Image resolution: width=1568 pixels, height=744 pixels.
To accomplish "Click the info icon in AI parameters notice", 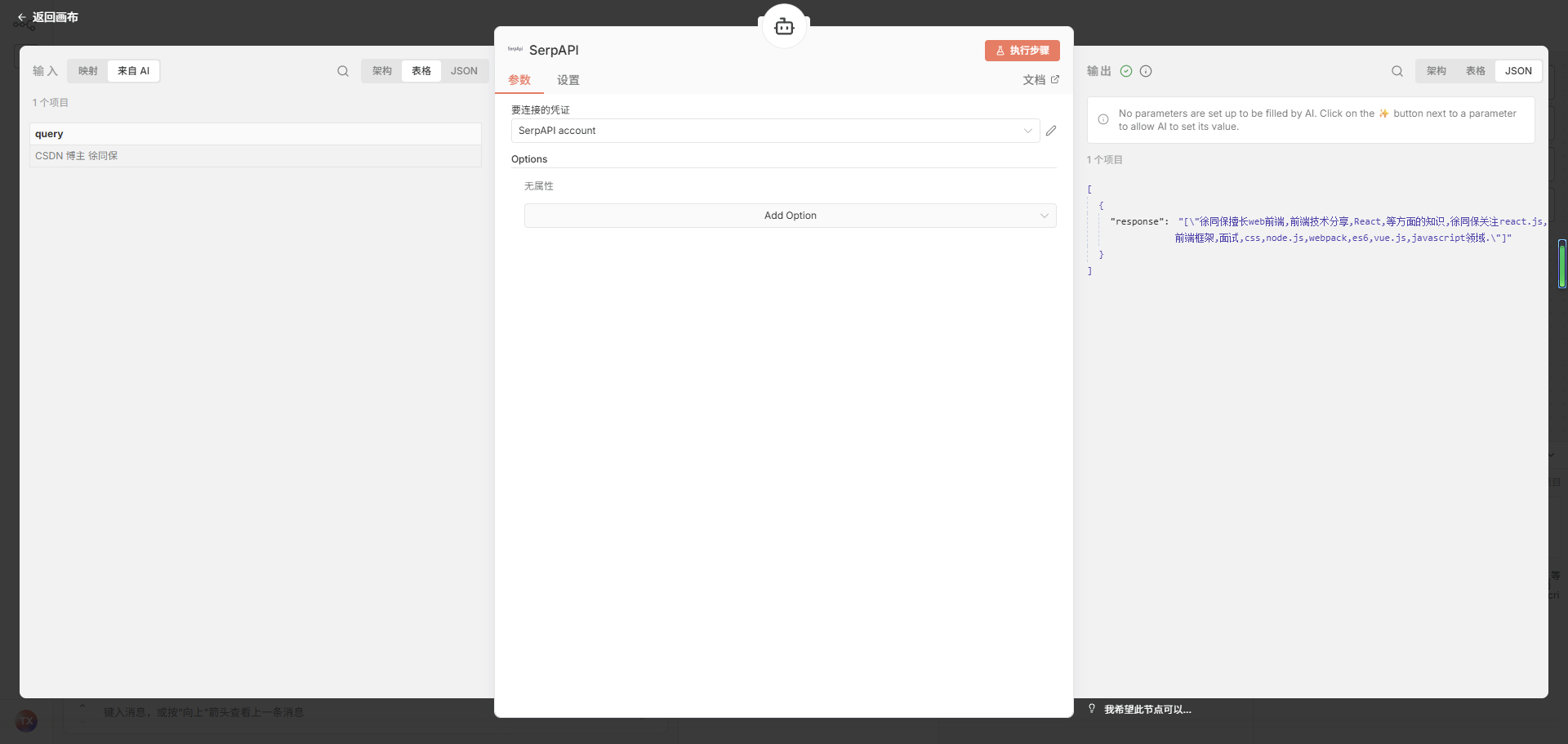I will click(x=1103, y=120).
